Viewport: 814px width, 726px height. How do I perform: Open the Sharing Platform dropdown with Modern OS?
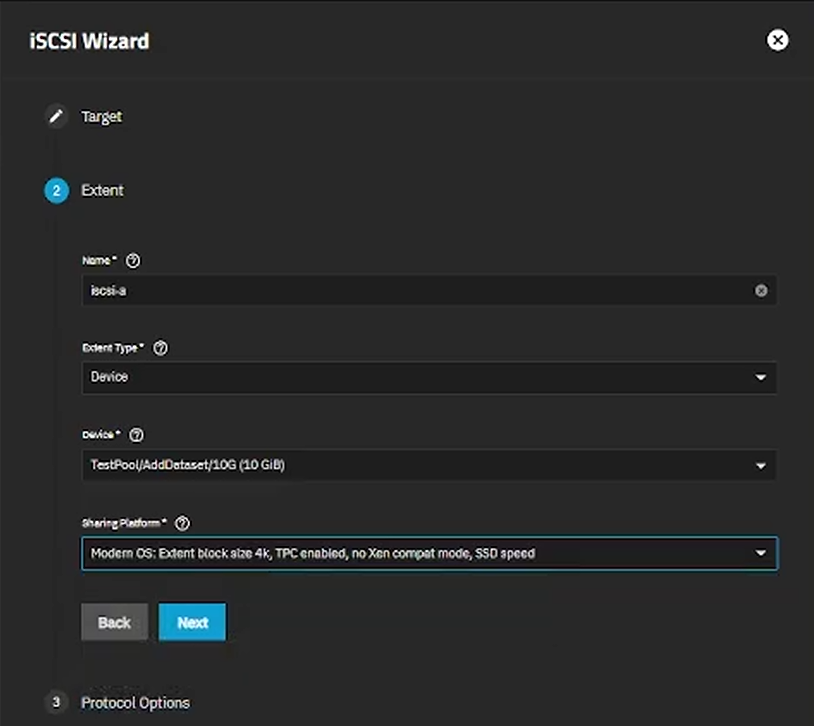428,553
